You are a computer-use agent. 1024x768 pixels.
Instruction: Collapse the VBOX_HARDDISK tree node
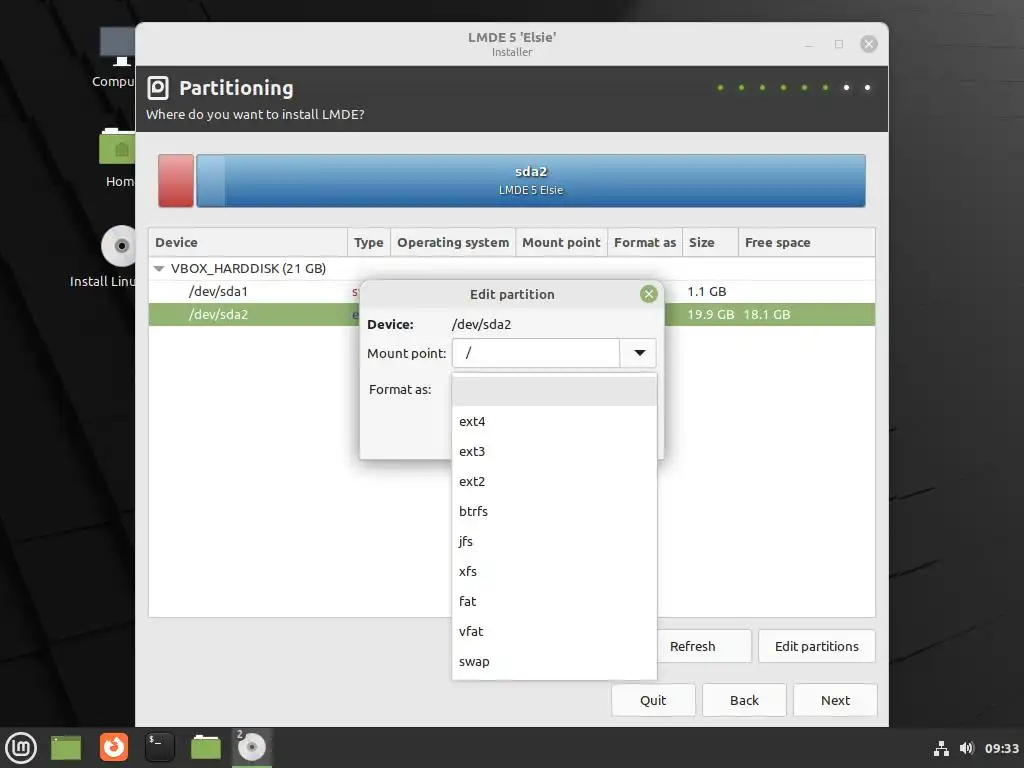(159, 268)
